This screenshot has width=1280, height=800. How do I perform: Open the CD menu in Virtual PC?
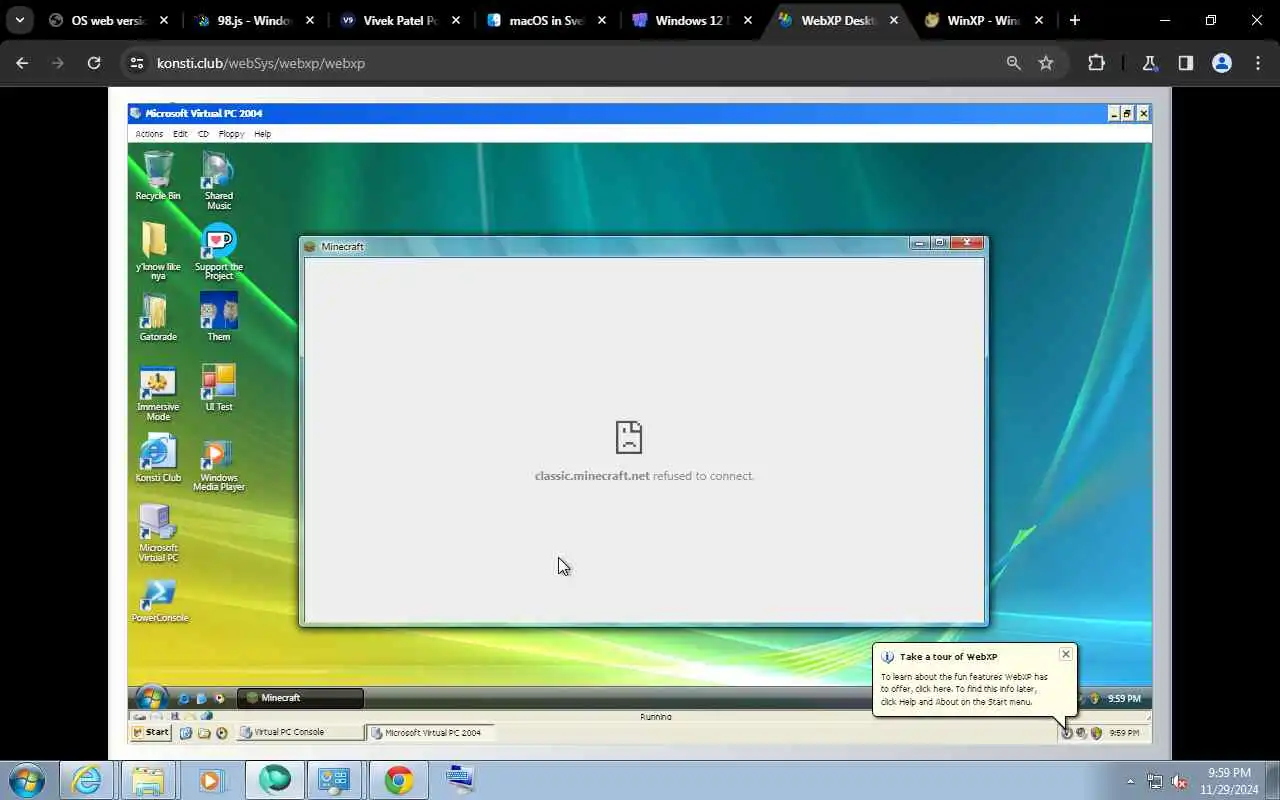[x=203, y=134]
